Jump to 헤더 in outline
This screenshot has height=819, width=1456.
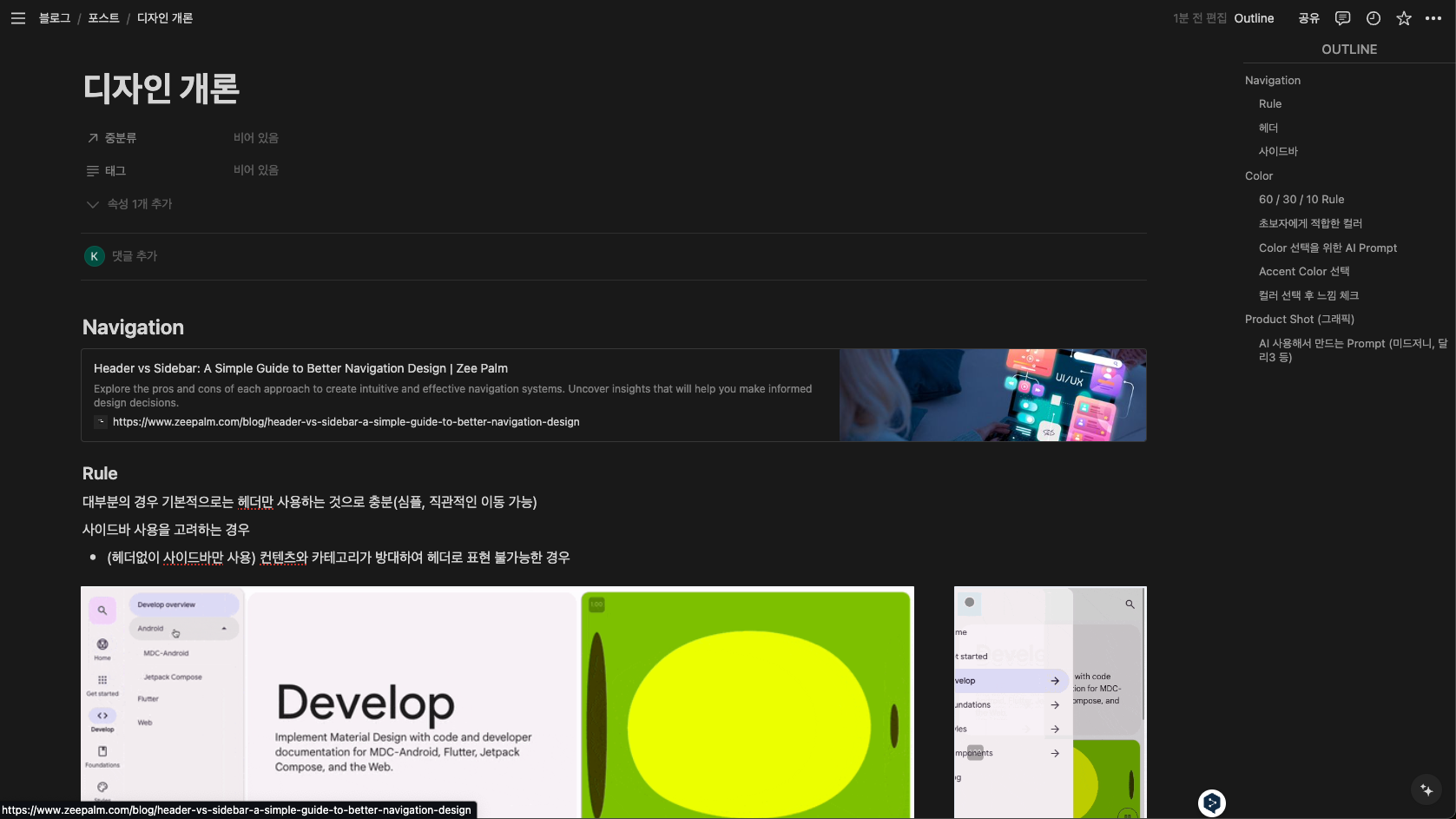tap(1268, 128)
